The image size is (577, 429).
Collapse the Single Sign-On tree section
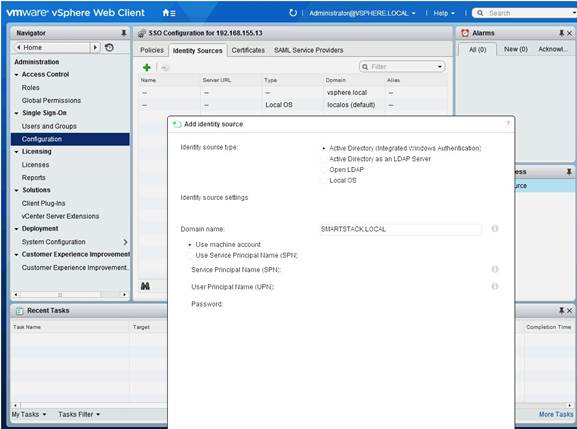(17, 113)
